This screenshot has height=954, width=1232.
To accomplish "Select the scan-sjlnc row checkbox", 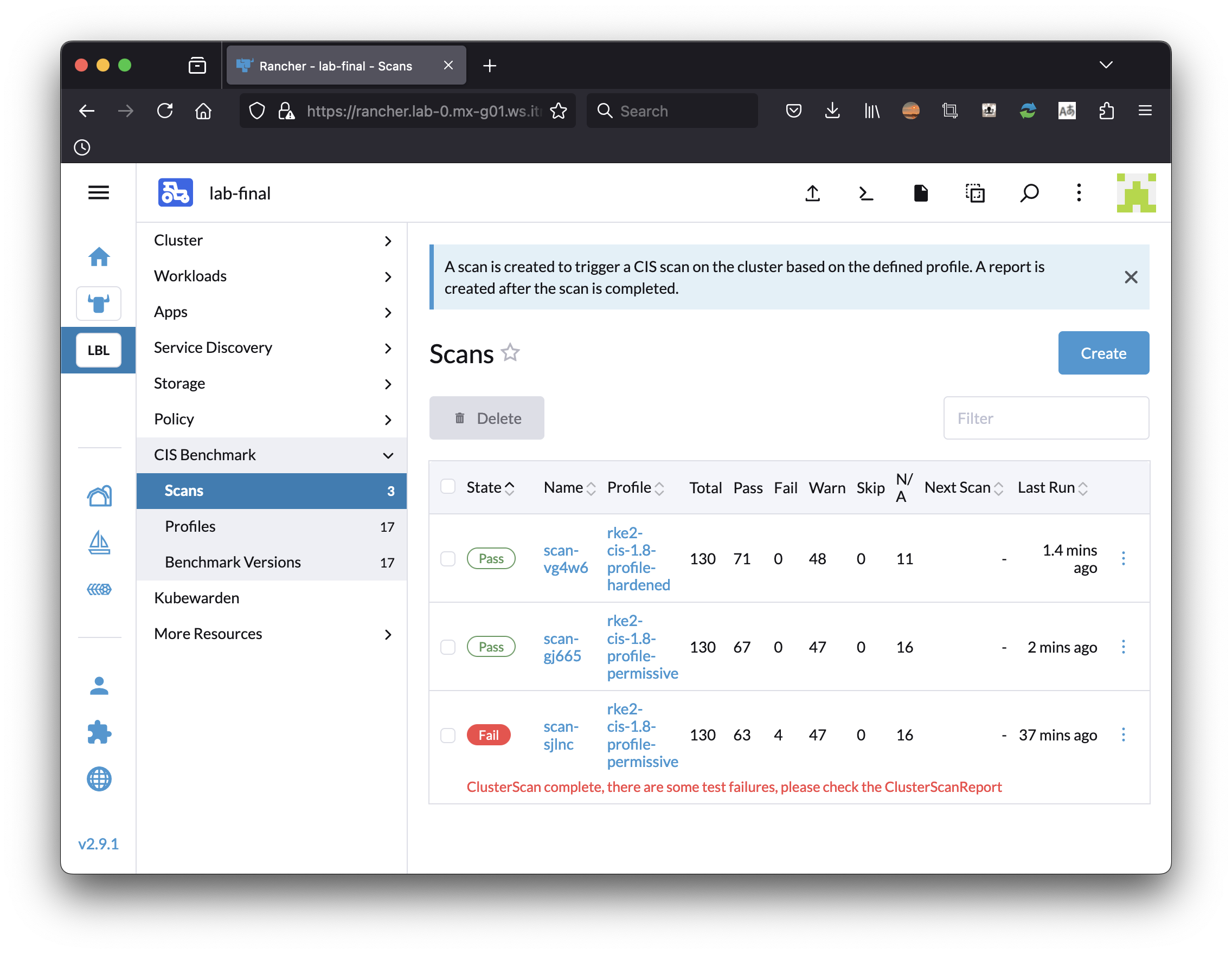I will [x=448, y=735].
